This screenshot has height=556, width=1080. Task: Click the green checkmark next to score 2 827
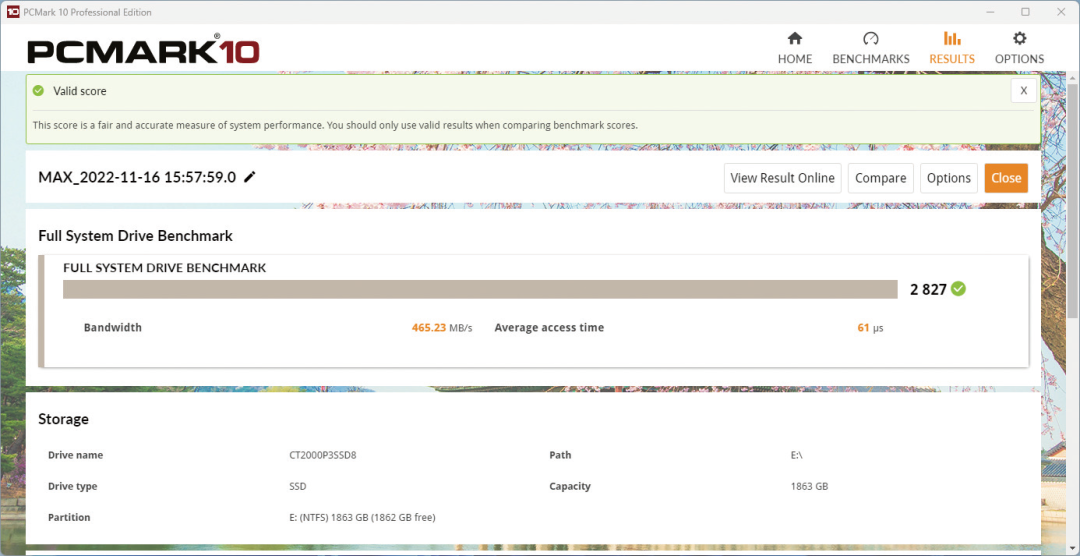[x=958, y=289]
